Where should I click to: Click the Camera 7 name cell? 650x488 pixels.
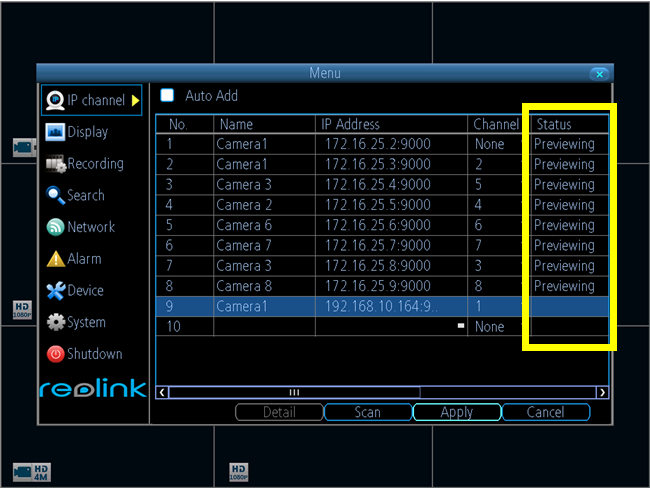click(x=264, y=245)
